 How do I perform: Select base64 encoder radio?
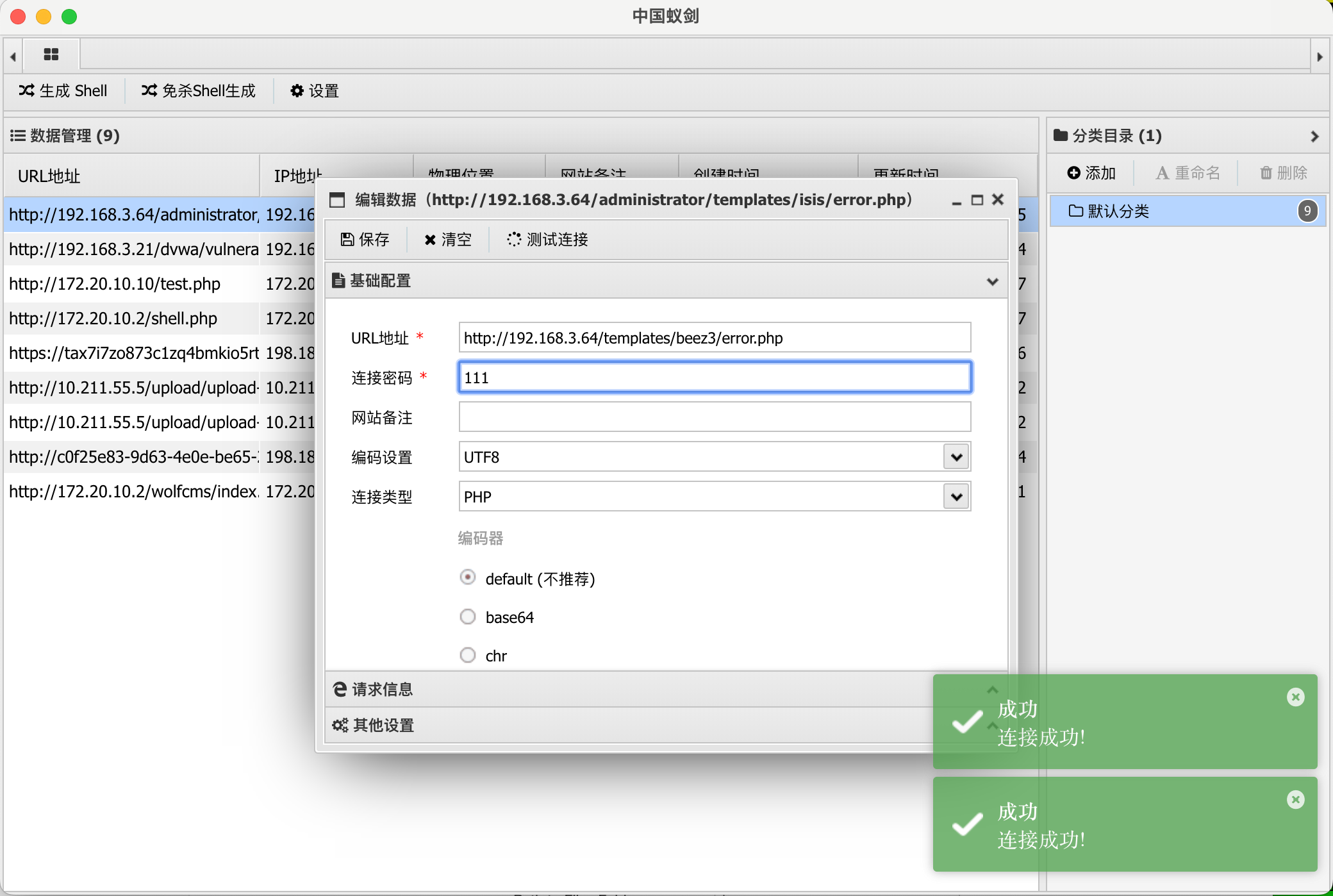[468, 617]
